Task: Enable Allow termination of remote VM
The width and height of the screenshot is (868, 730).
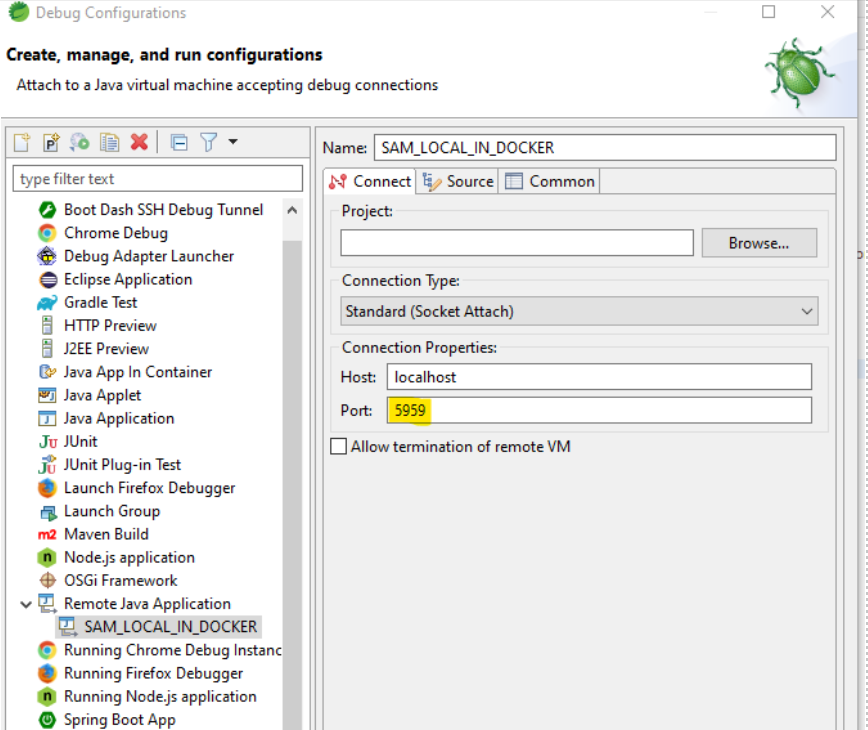Action: [338, 446]
